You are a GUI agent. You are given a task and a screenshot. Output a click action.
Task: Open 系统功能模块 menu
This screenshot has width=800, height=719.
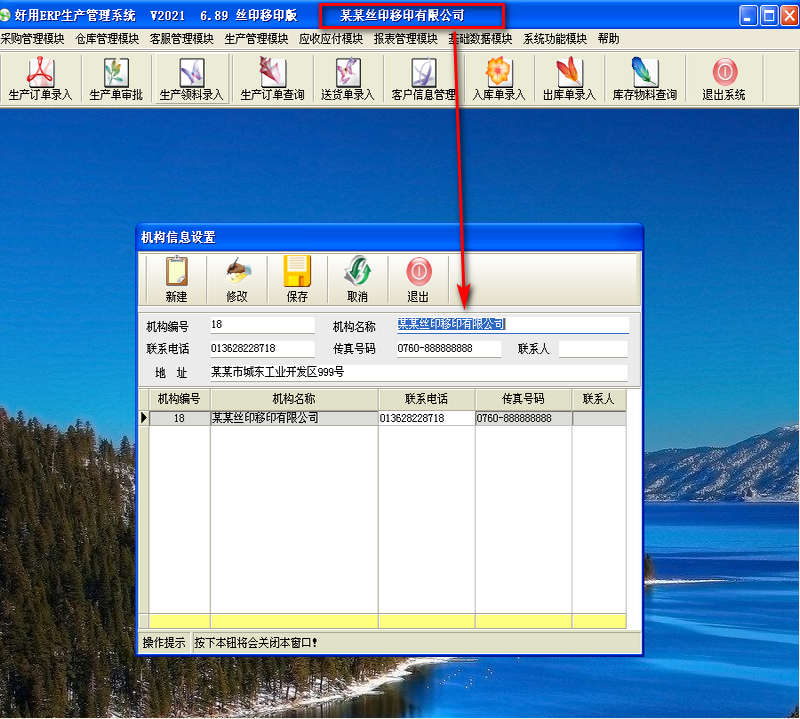click(x=555, y=39)
